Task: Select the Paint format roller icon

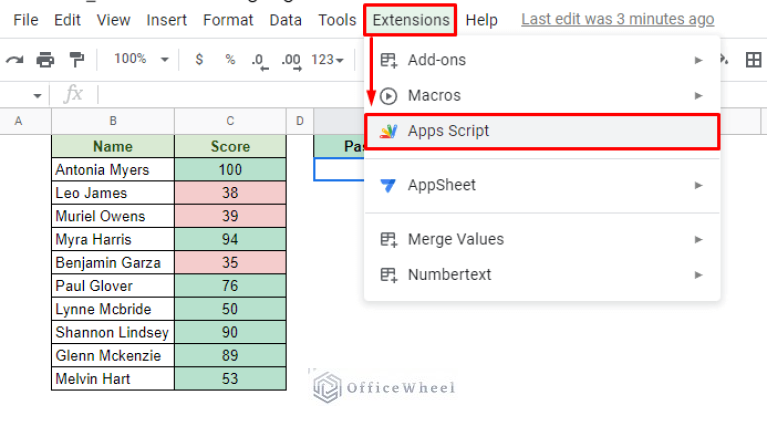Action: coord(77,60)
